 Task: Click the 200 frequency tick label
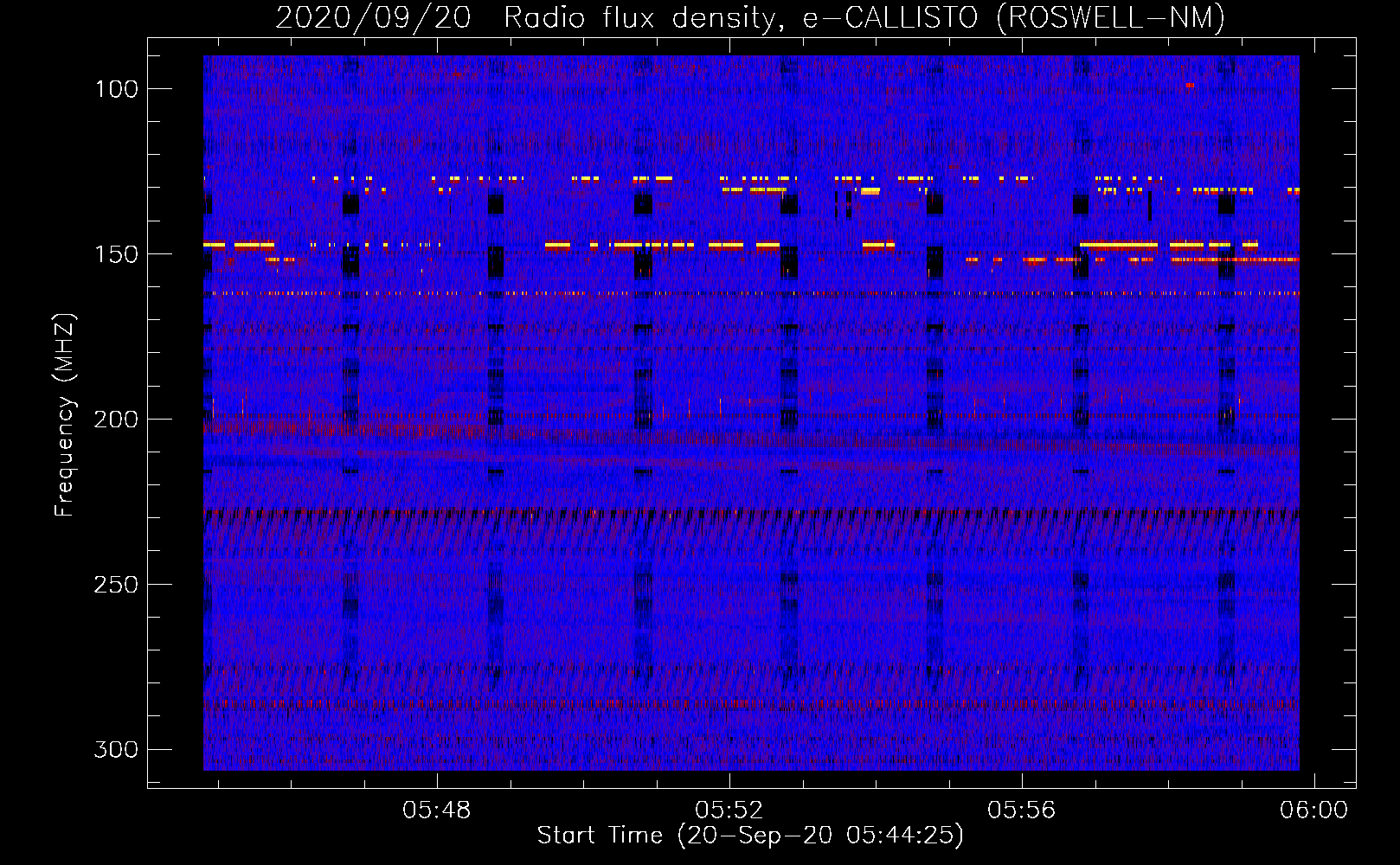pos(116,420)
